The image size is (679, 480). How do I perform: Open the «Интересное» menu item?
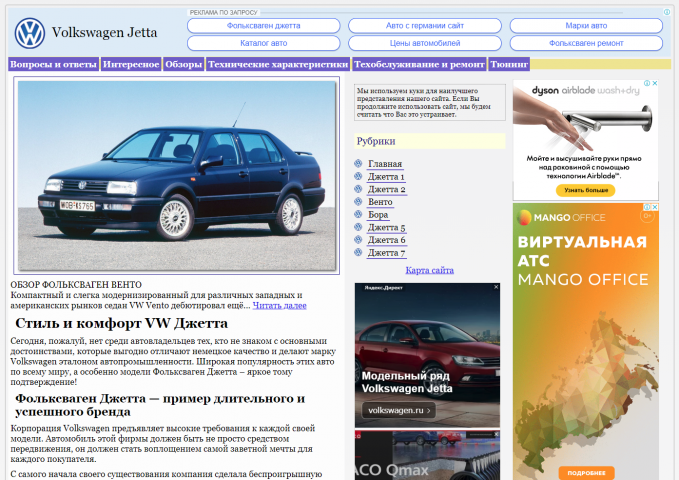pyautogui.click(x=131, y=64)
